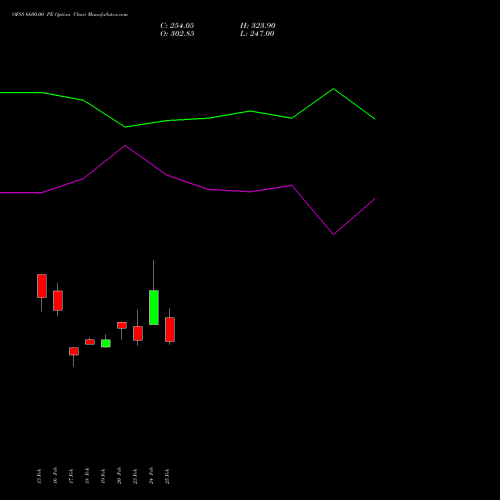Select the 20 Feb date label

[119, 476]
